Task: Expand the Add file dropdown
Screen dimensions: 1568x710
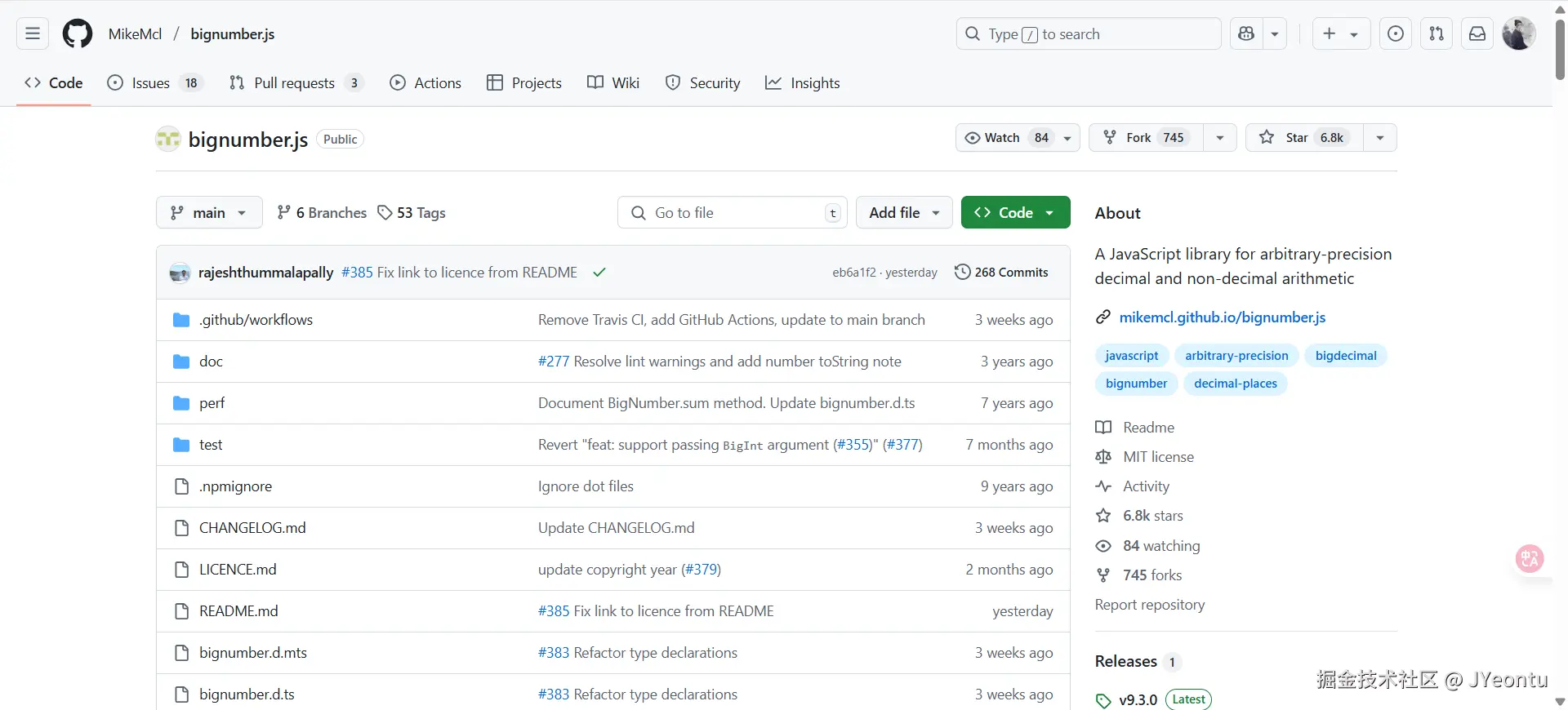Action: [x=903, y=212]
